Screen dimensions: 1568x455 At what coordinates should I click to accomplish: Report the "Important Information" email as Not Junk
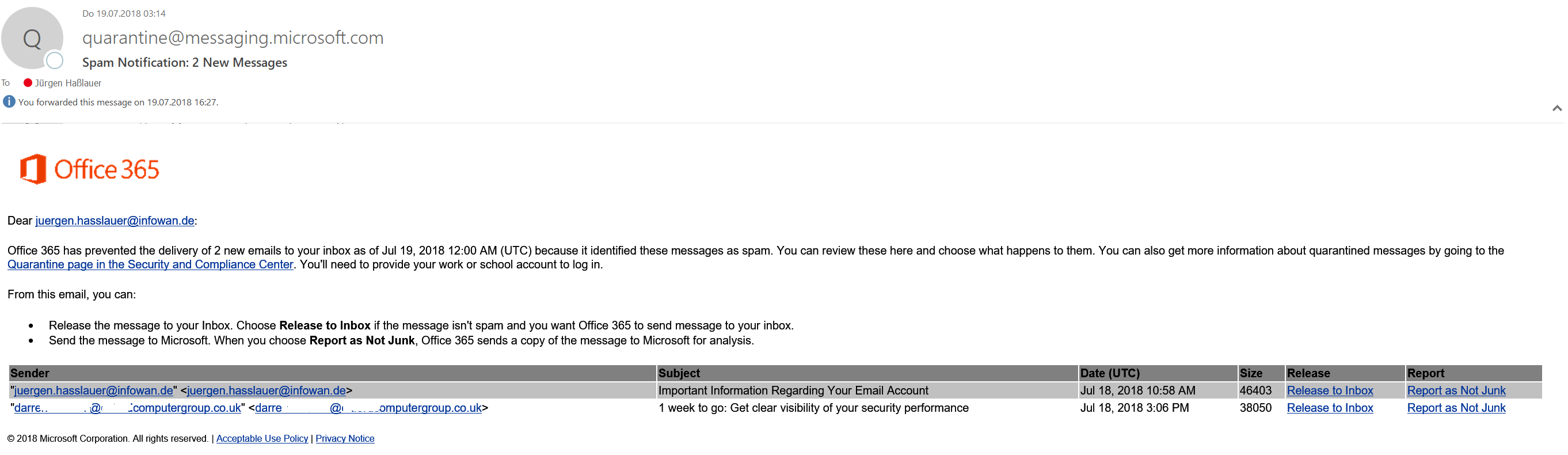tap(1456, 391)
